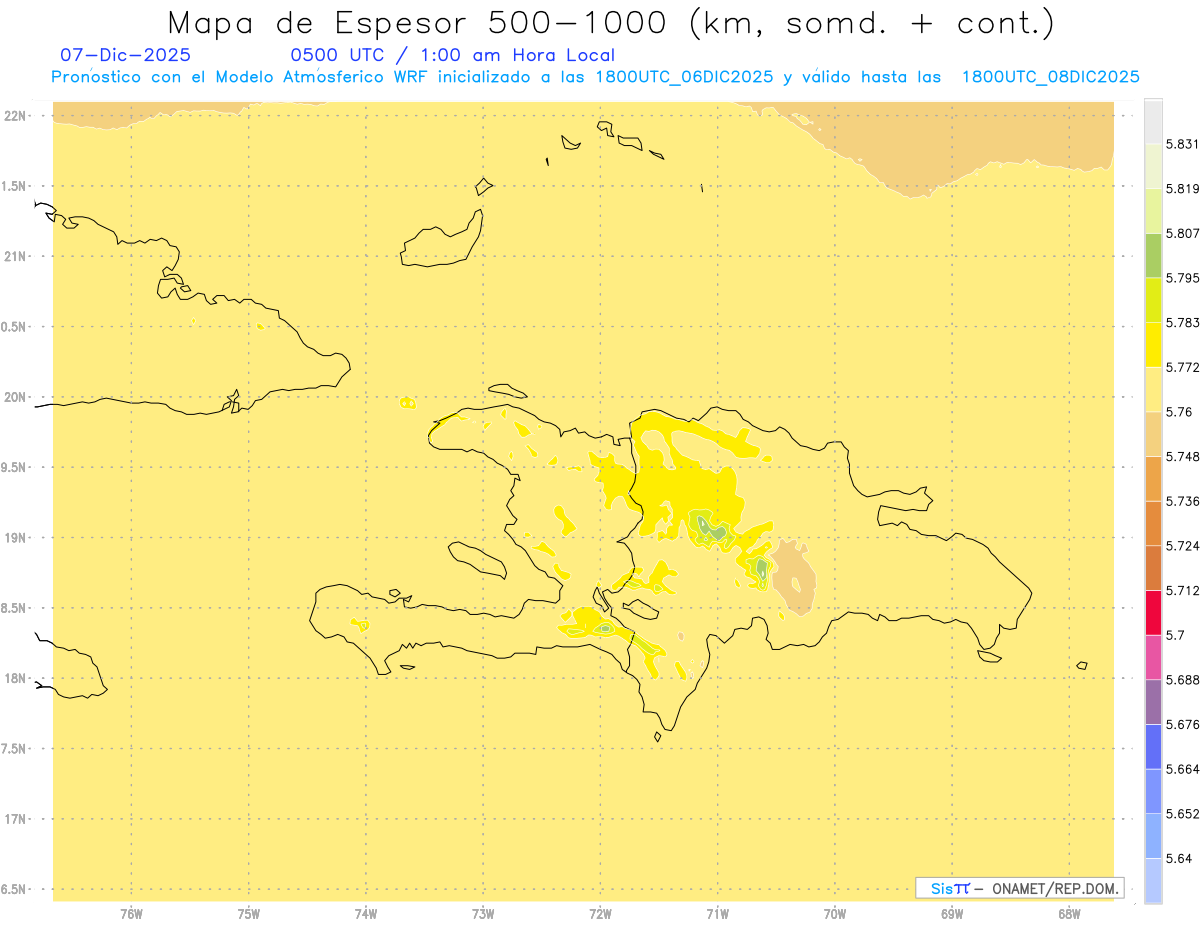Click the 74W longitude label
Viewport: 1200px width, 927px height.
[x=366, y=914]
